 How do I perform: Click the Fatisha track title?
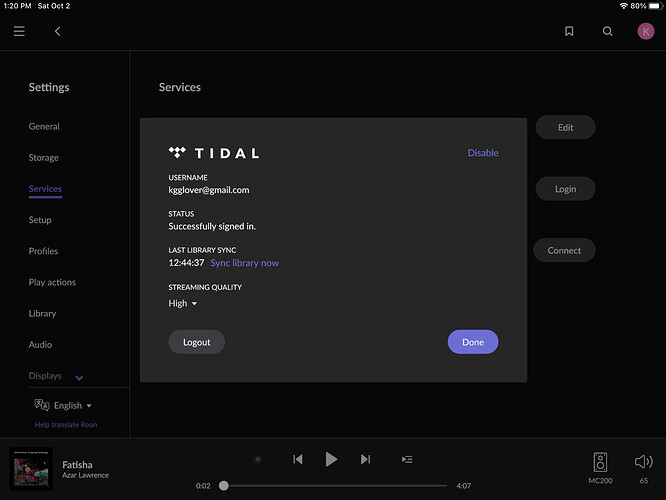tap(77, 465)
